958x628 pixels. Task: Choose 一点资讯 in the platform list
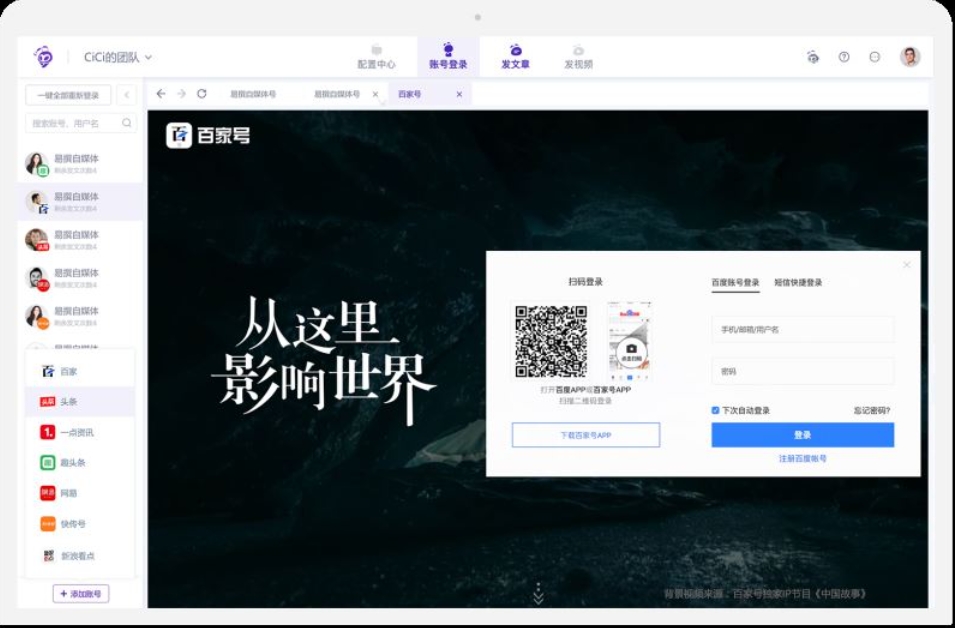[x=80, y=432]
